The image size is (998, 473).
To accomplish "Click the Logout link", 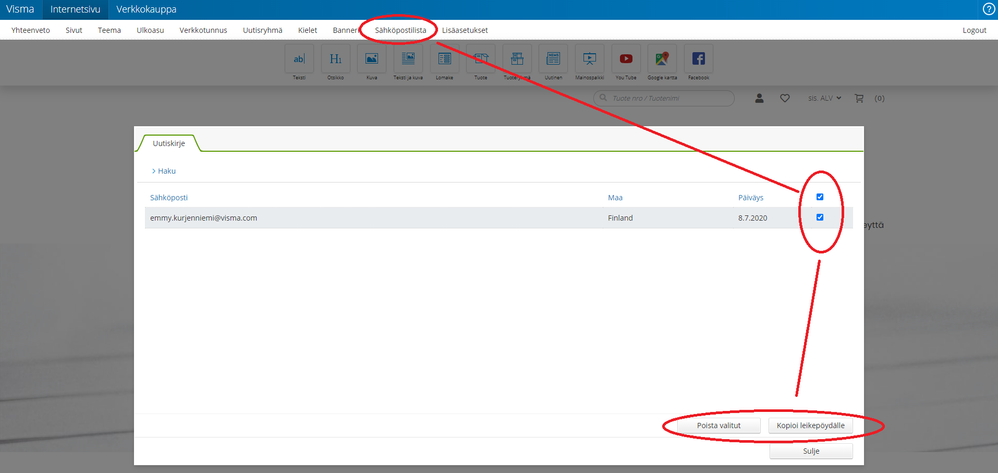I will click(x=974, y=30).
